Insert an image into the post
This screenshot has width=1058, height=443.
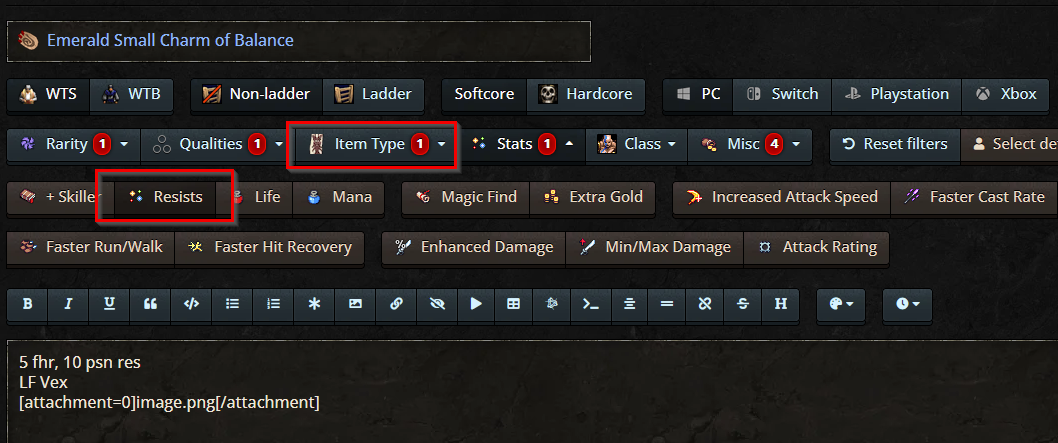tap(355, 303)
